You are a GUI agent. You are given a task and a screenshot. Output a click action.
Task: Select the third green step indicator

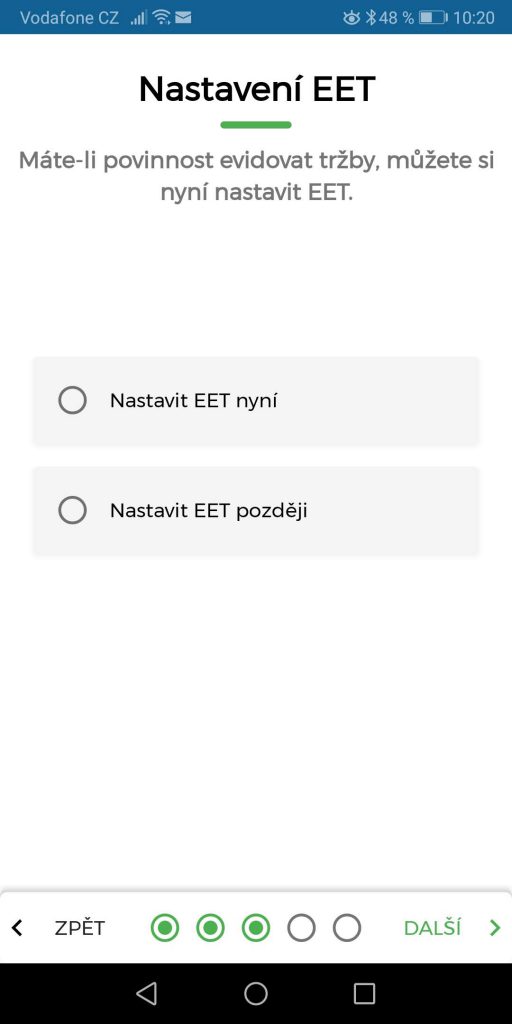(256, 927)
